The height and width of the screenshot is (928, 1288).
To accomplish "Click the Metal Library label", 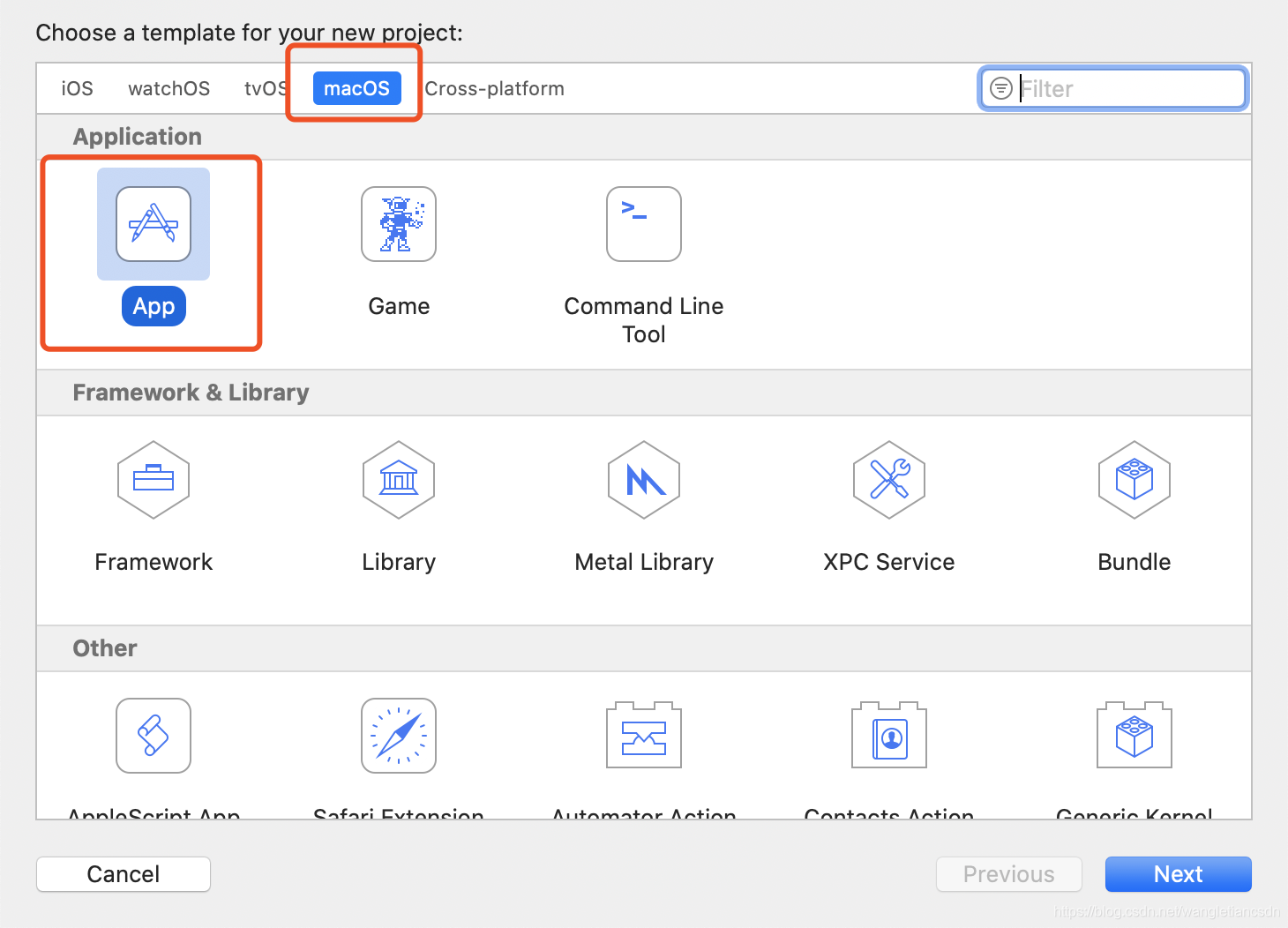I will coord(644,562).
